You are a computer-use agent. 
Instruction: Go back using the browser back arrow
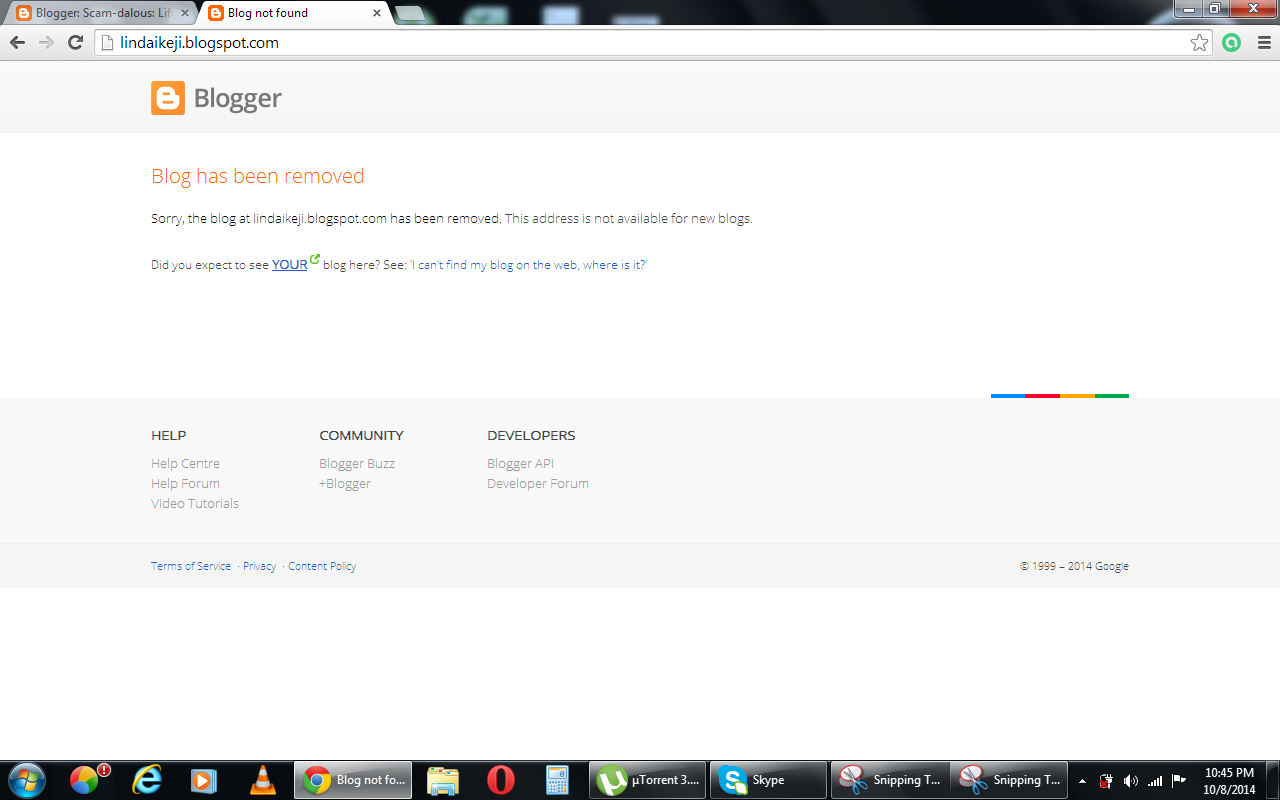point(17,43)
